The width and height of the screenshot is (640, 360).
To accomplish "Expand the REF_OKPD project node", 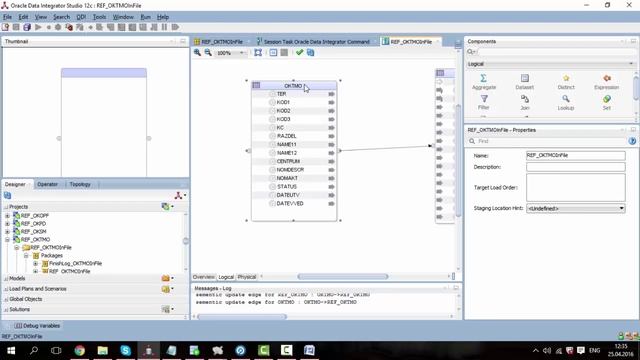I will click(x=7, y=224).
